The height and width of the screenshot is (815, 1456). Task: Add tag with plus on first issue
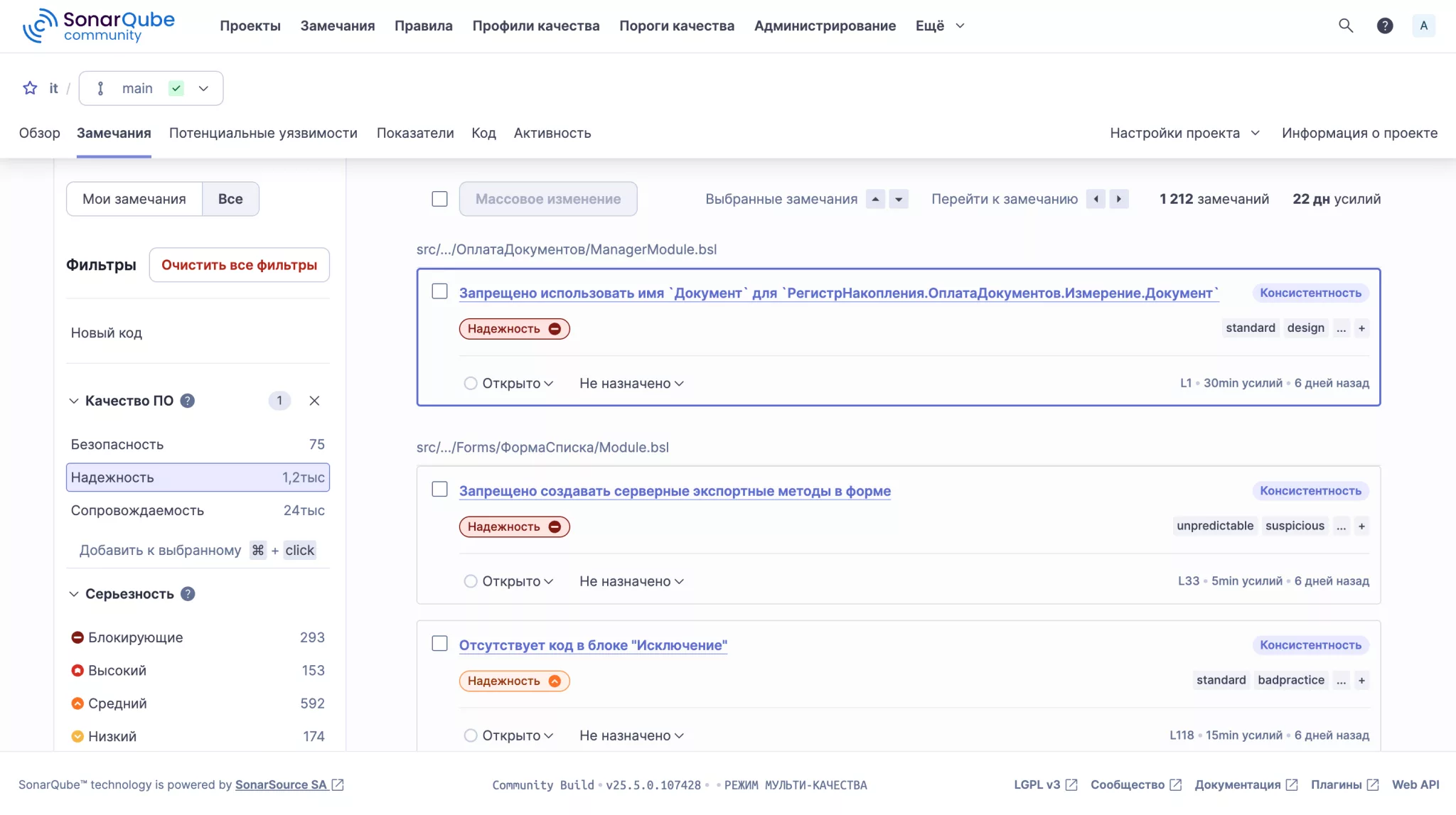pos(1361,328)
